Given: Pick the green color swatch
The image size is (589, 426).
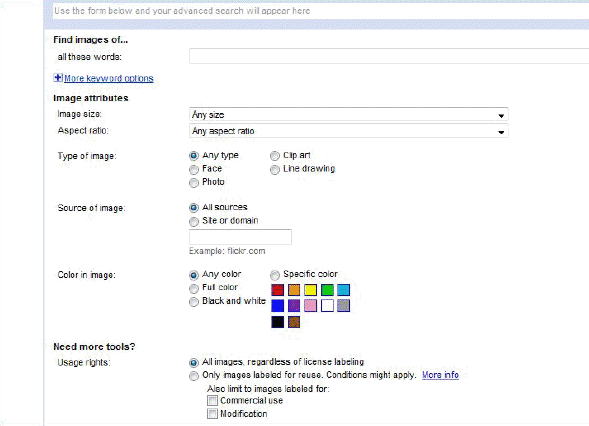Looking at the screenshot, I should tap(327, 290).
